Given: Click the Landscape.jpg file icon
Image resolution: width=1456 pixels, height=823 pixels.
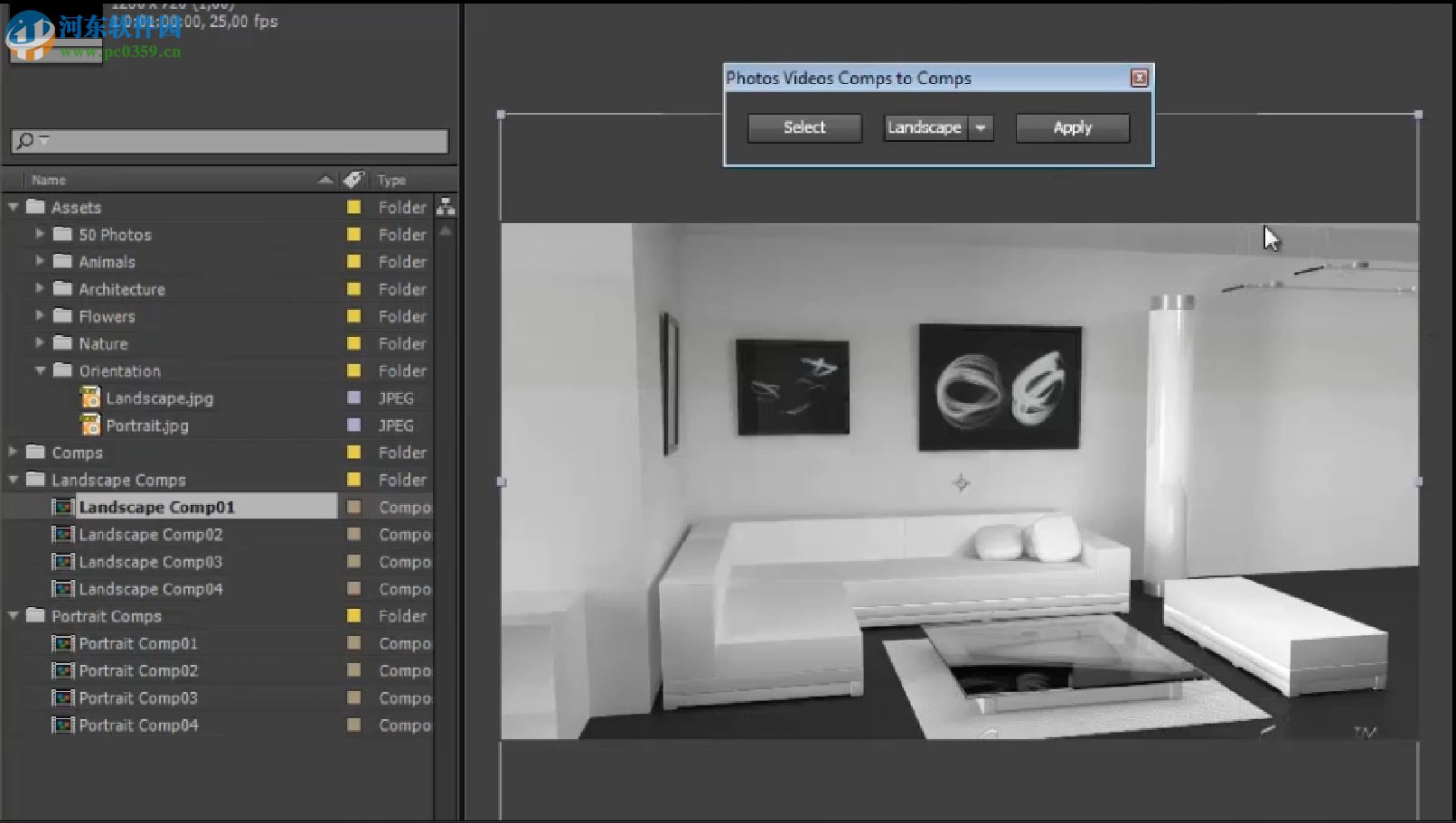Looking at the screenshot, I should pos(90,398).
